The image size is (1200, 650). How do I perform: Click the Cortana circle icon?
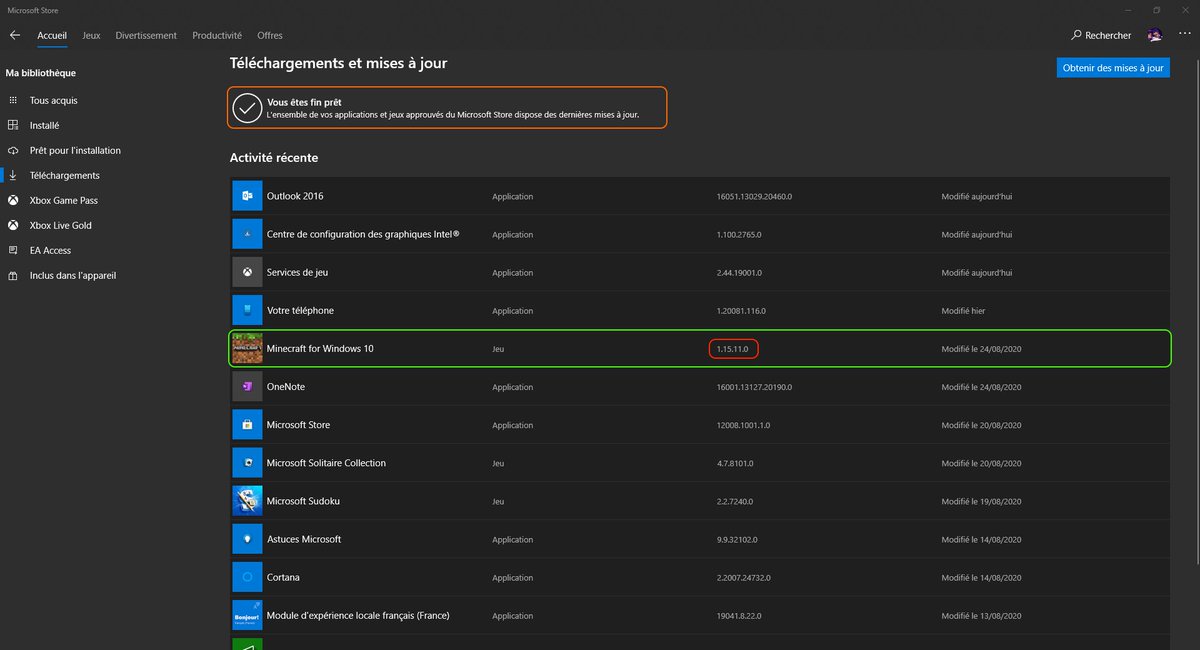[x=247, y=576]
